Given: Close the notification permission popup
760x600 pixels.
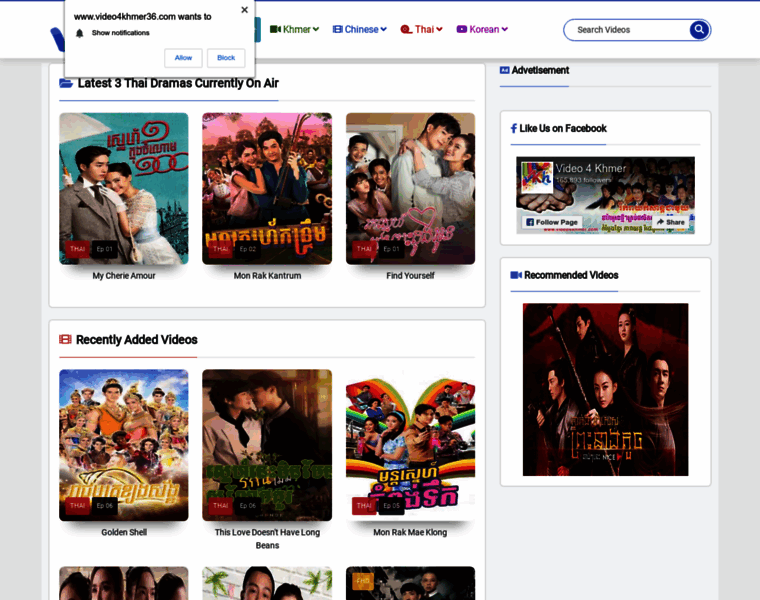Looking at the screenshot, I should click(244, 10).
